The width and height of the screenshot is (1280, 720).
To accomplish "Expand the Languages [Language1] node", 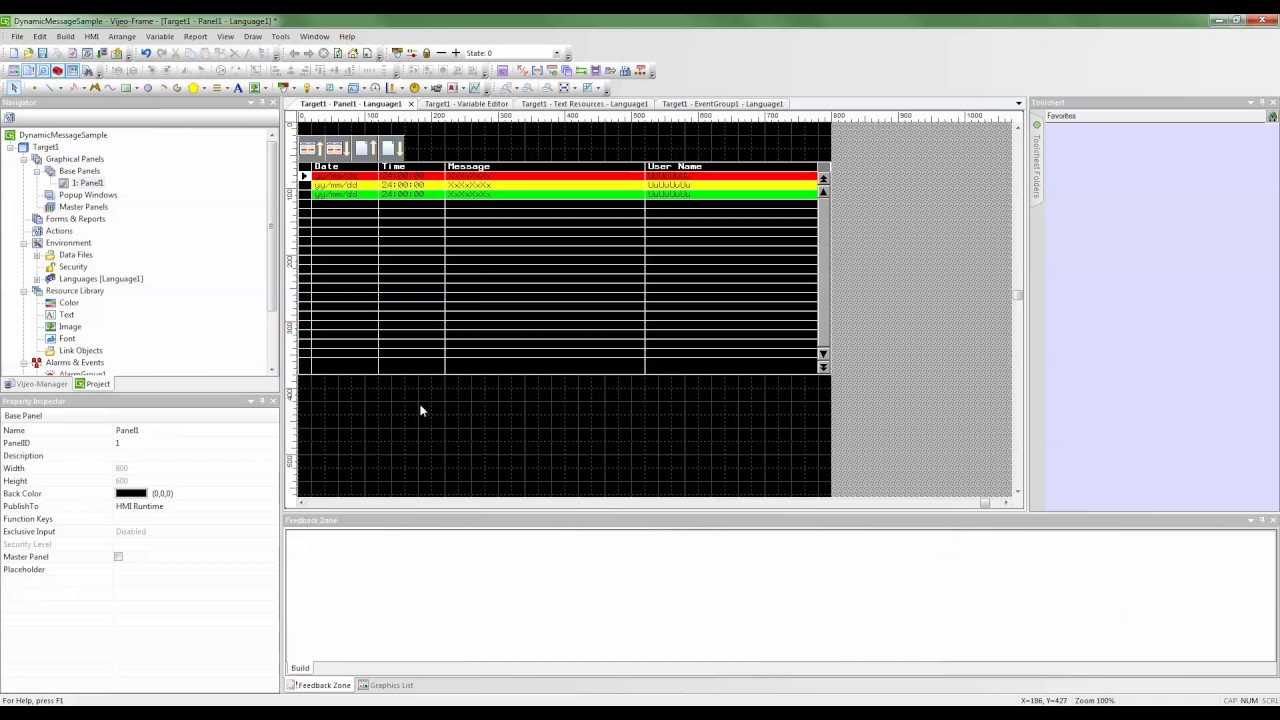I will click(x=37, y=279).
